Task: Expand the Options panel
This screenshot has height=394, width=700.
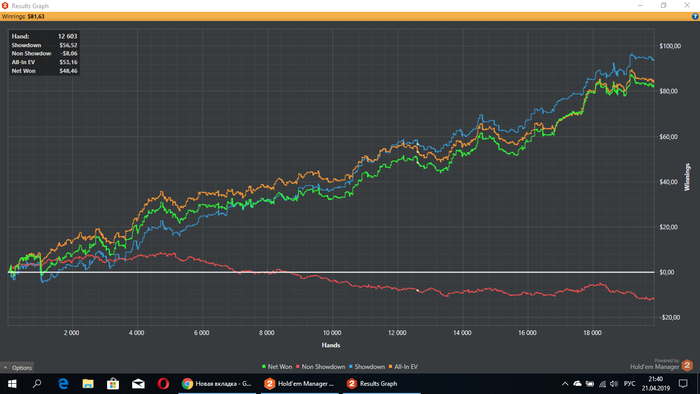Action: tap(17, 368)
